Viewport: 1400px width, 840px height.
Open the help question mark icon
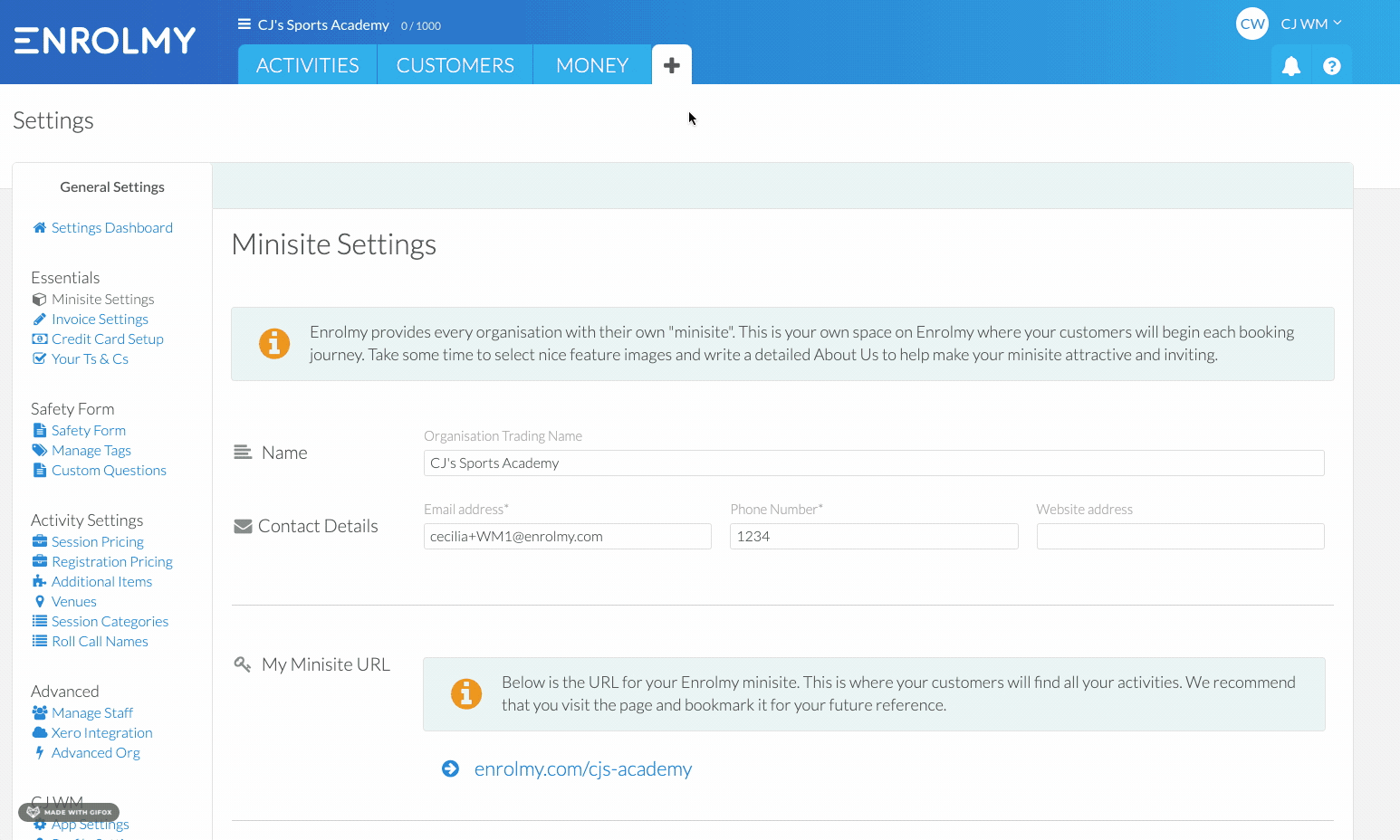pyautogui.click(x=1331, y=66)
